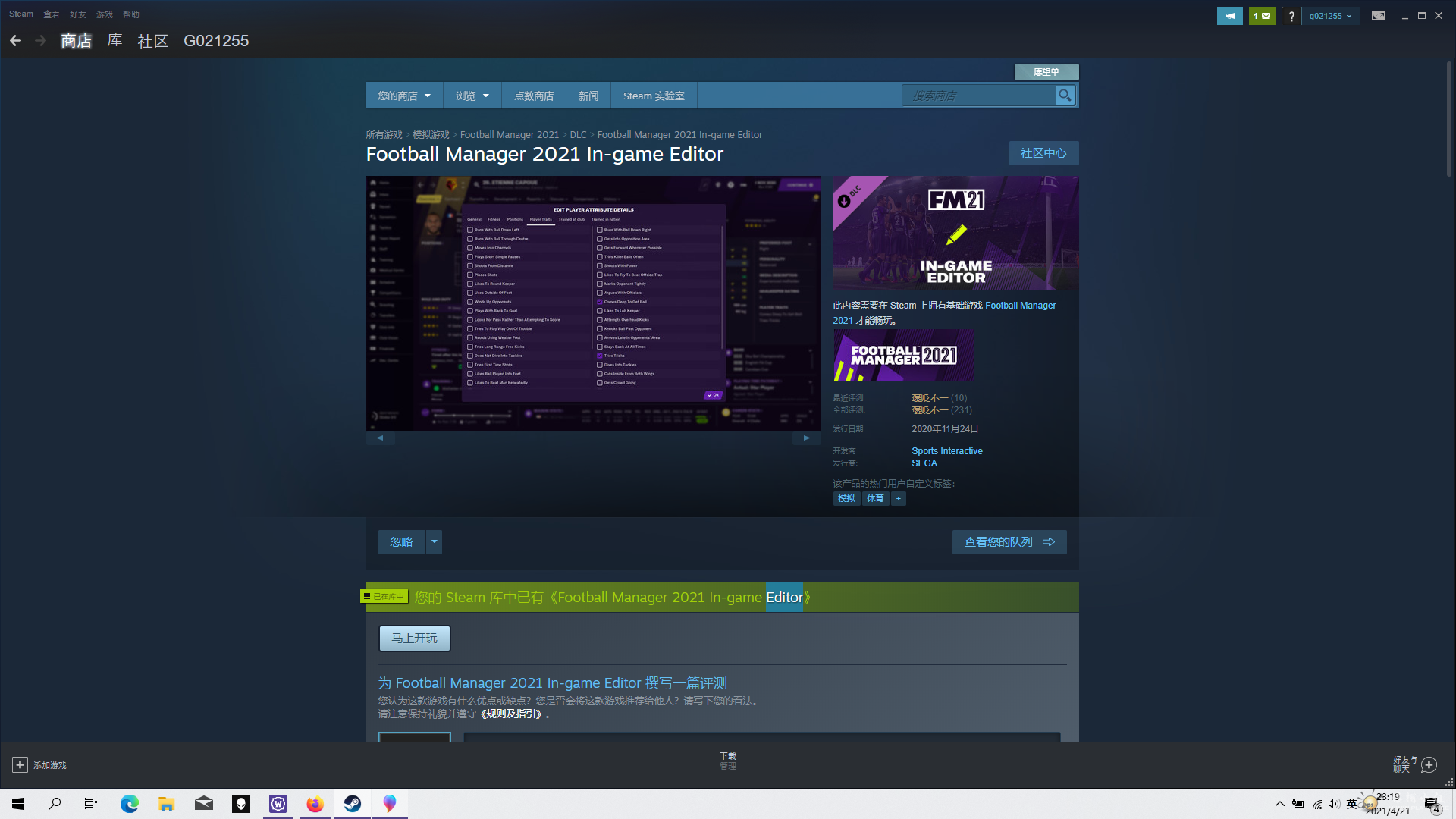
Task: Open the announcements megaphone icon
Action: pyautogui.click(x=1229, y=16)
